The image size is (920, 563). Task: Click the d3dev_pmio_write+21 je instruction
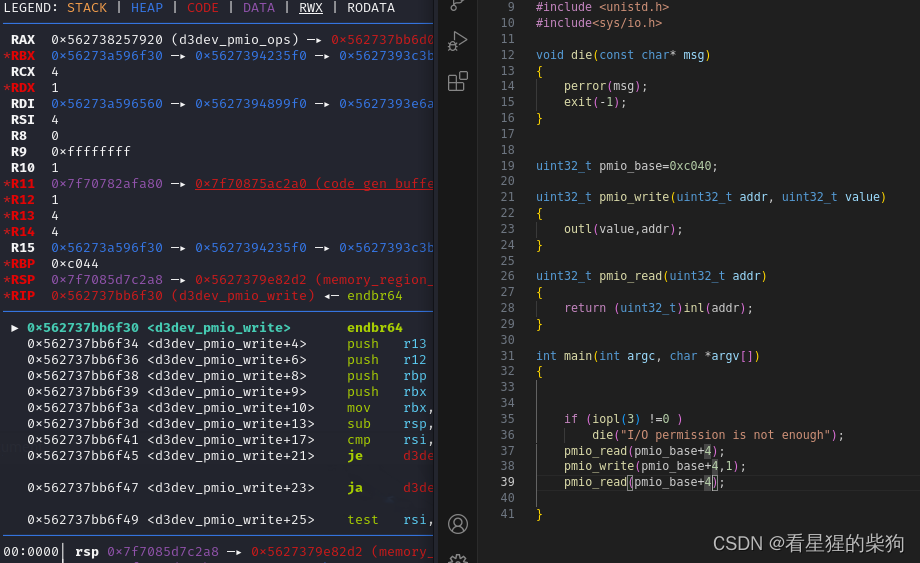tap(355, 456)
